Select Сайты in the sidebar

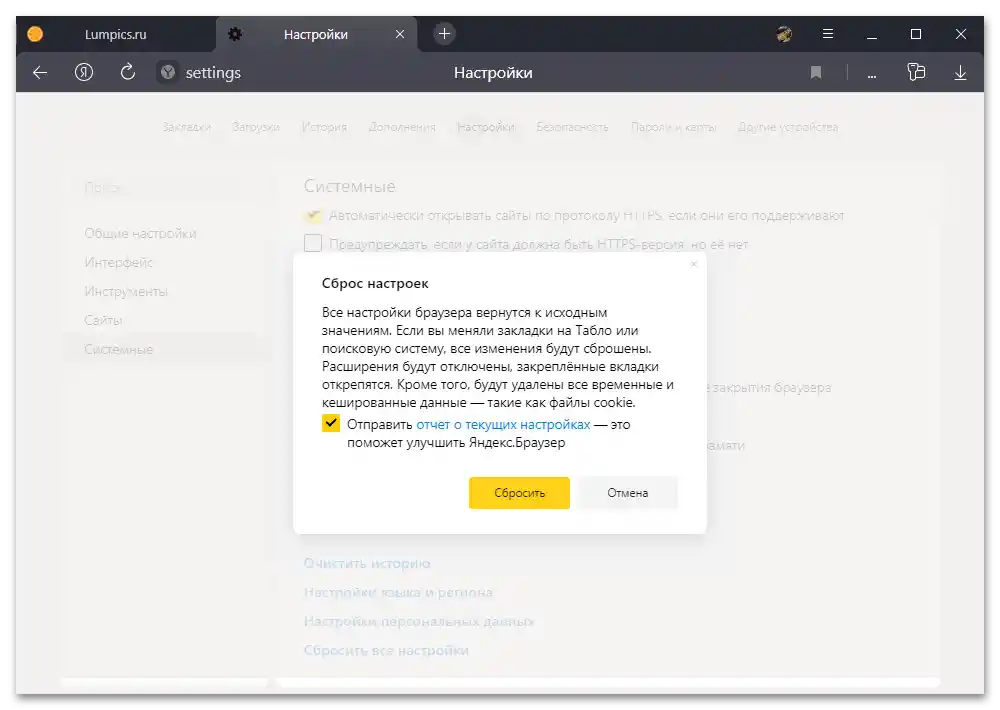(x=103, y=320)
